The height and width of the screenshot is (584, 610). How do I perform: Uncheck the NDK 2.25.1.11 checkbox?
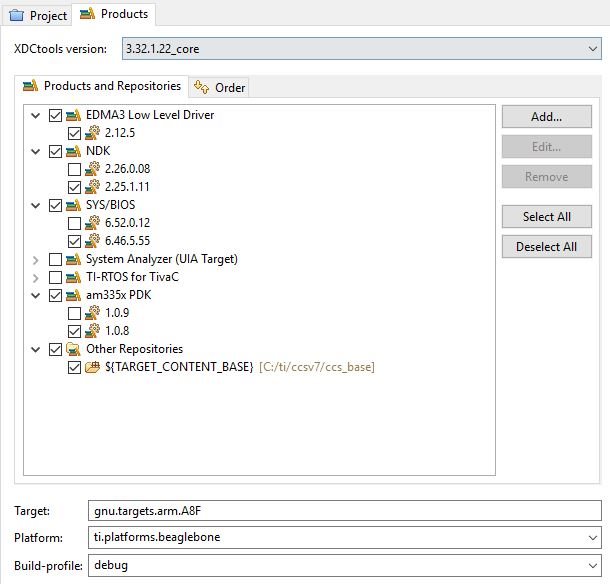click(74, 187)
